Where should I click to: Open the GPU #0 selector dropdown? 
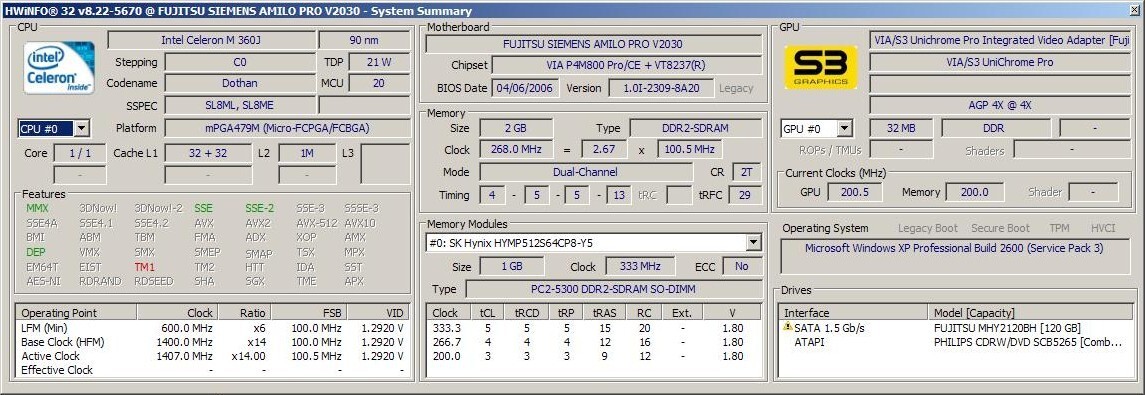pyautogui.click(x=844, y=129)
